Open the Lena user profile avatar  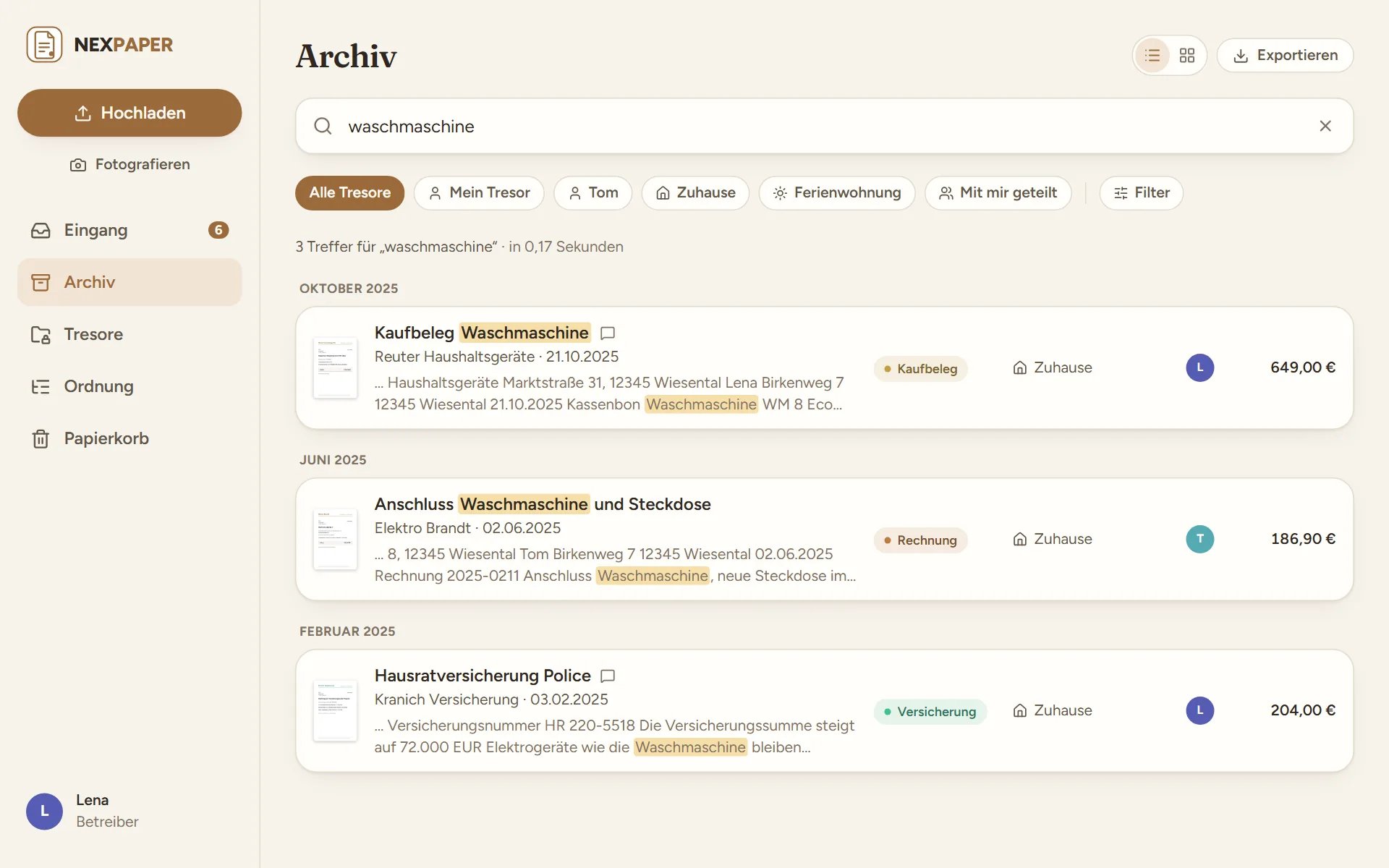click(44, 811)
